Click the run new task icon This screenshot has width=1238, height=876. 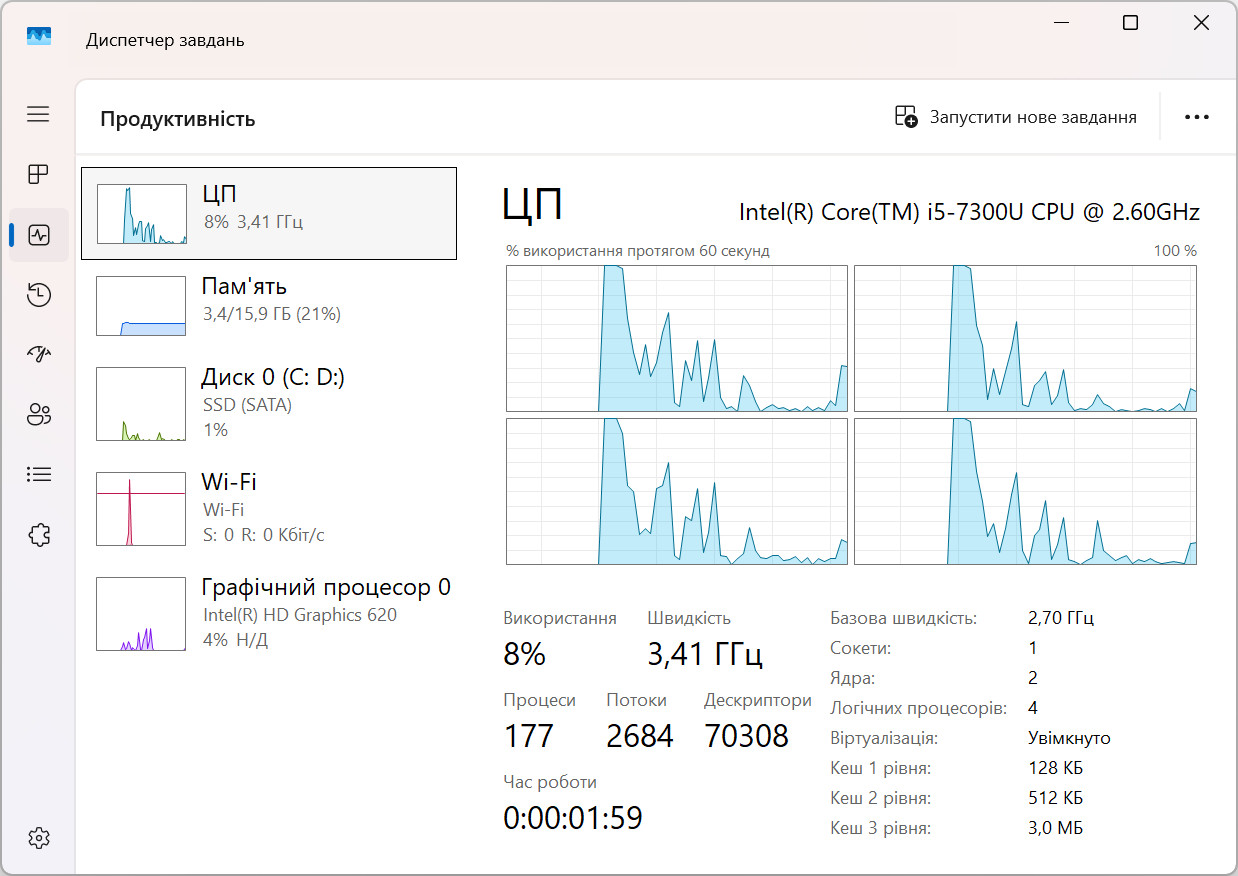(x=906, y=117)
